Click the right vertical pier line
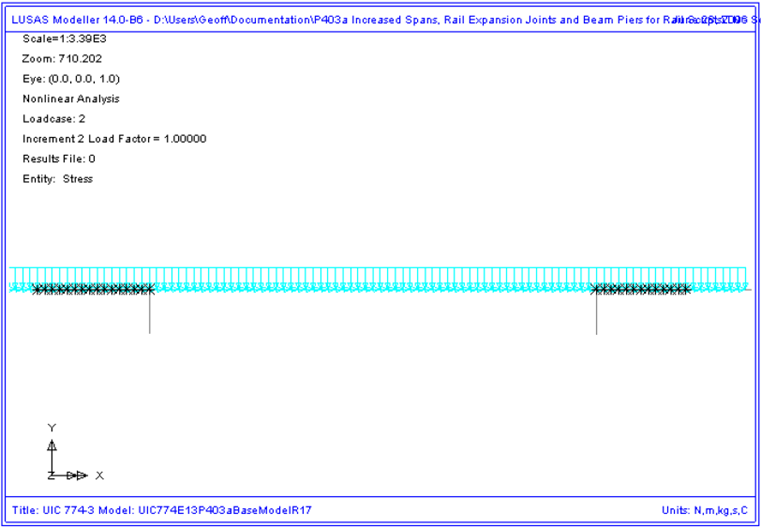Viewport: 761px width, 528px height. (x=596, y=315)
